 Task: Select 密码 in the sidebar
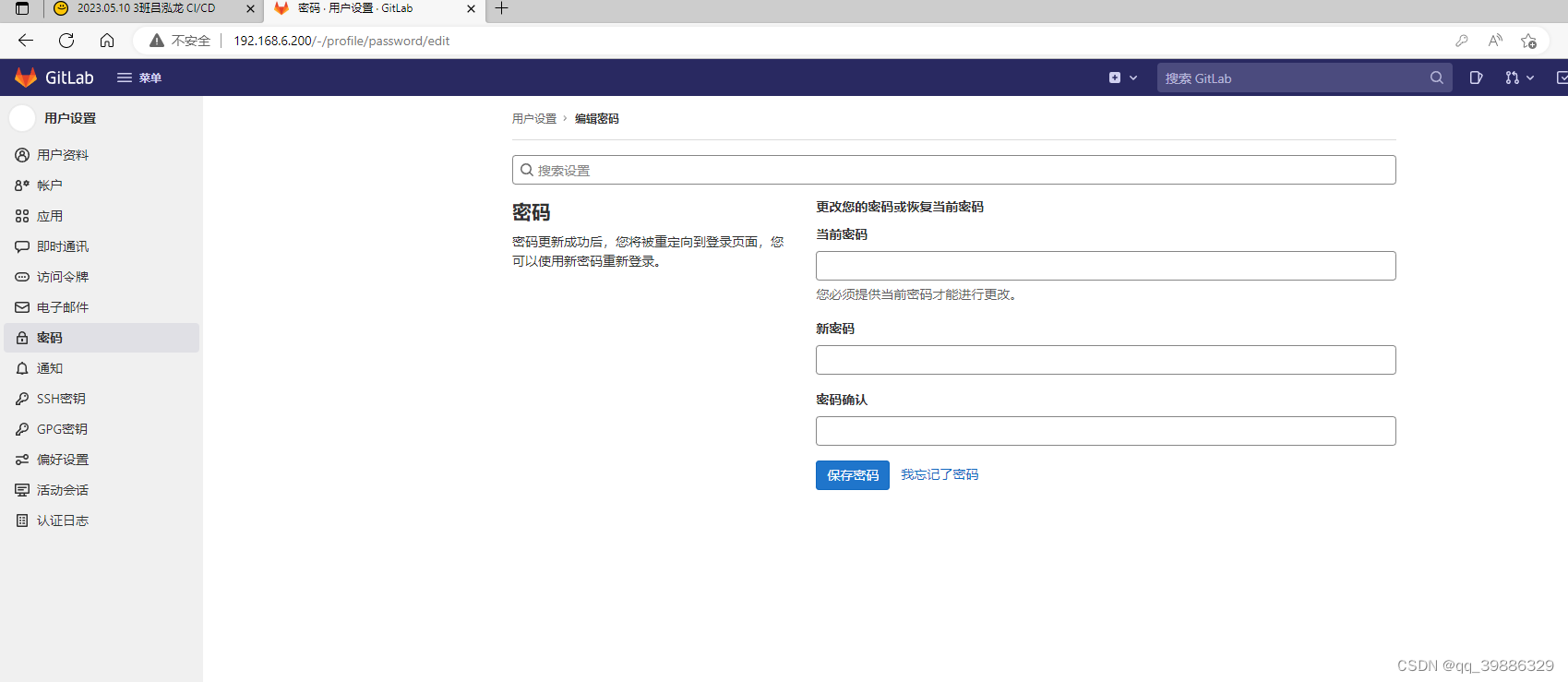(x=102, y=338)
